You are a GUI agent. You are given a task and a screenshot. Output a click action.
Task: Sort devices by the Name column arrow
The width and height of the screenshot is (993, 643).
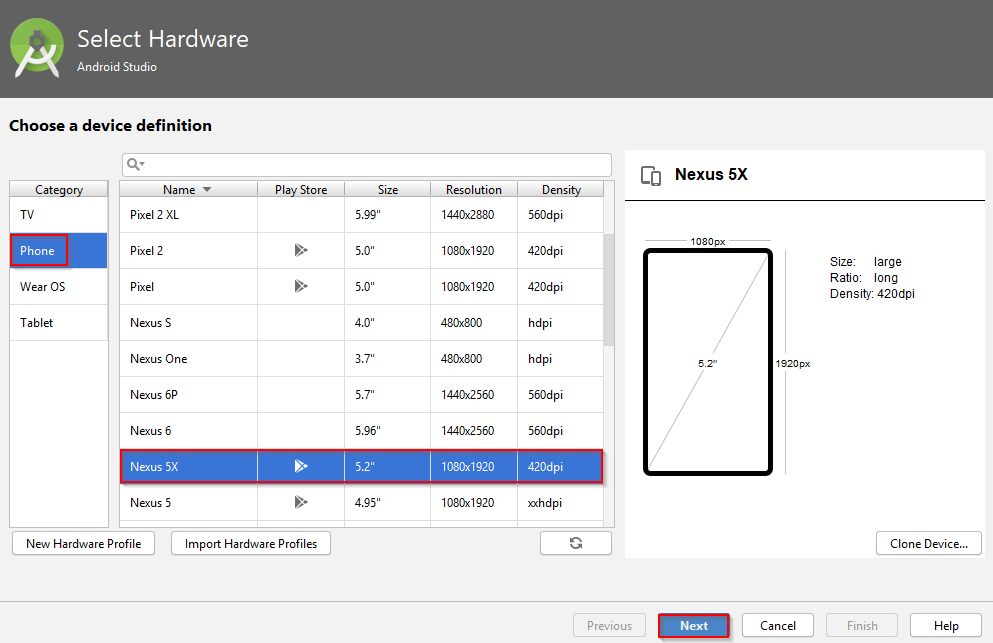(207, 189)
